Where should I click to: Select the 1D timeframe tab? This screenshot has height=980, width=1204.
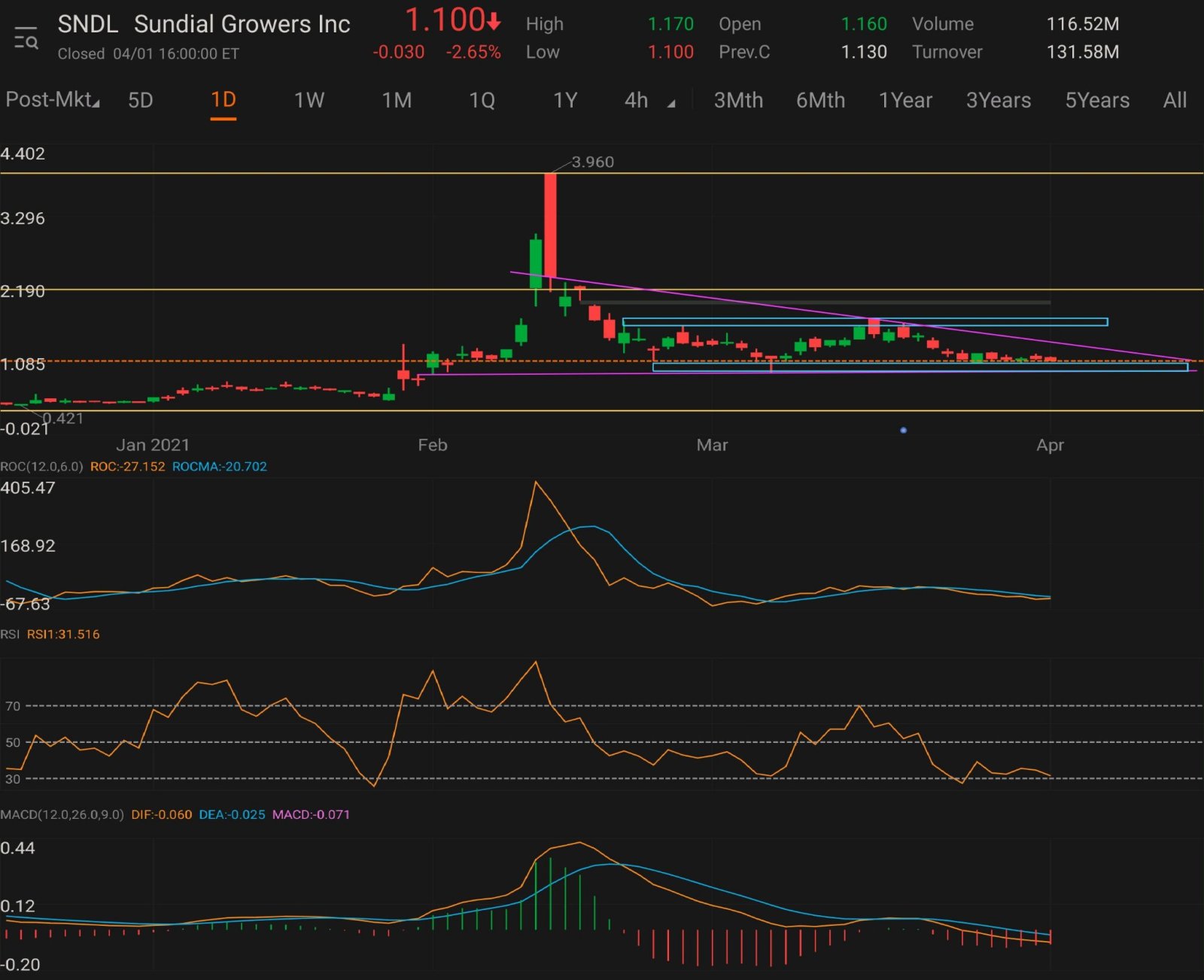tap(223, 99)
